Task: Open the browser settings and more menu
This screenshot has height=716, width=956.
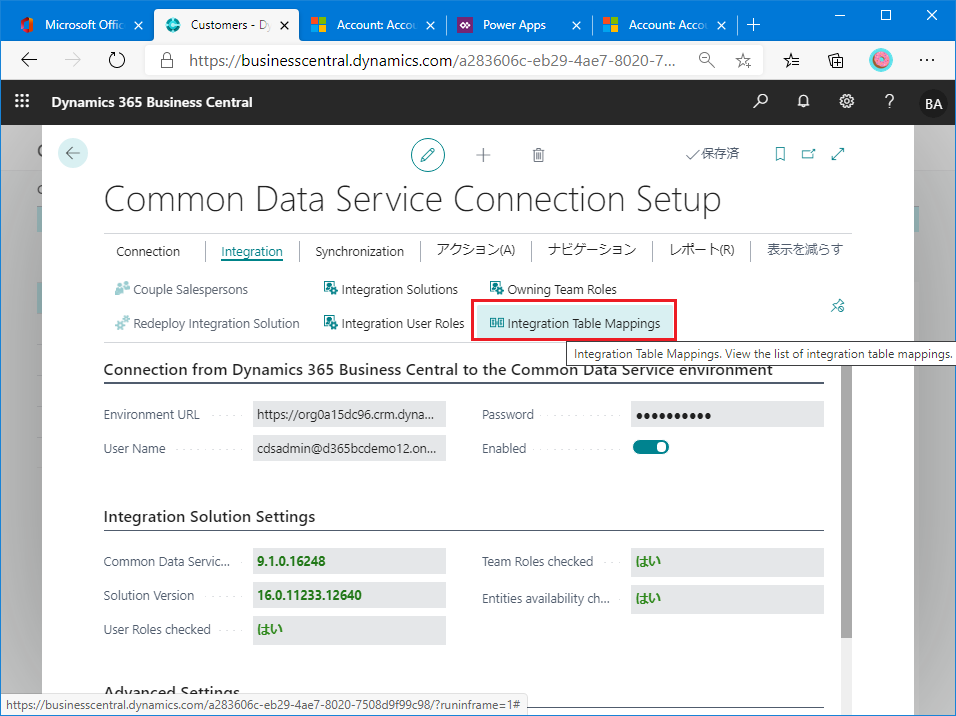Action: pyautogui.click(x=927, y=60)
